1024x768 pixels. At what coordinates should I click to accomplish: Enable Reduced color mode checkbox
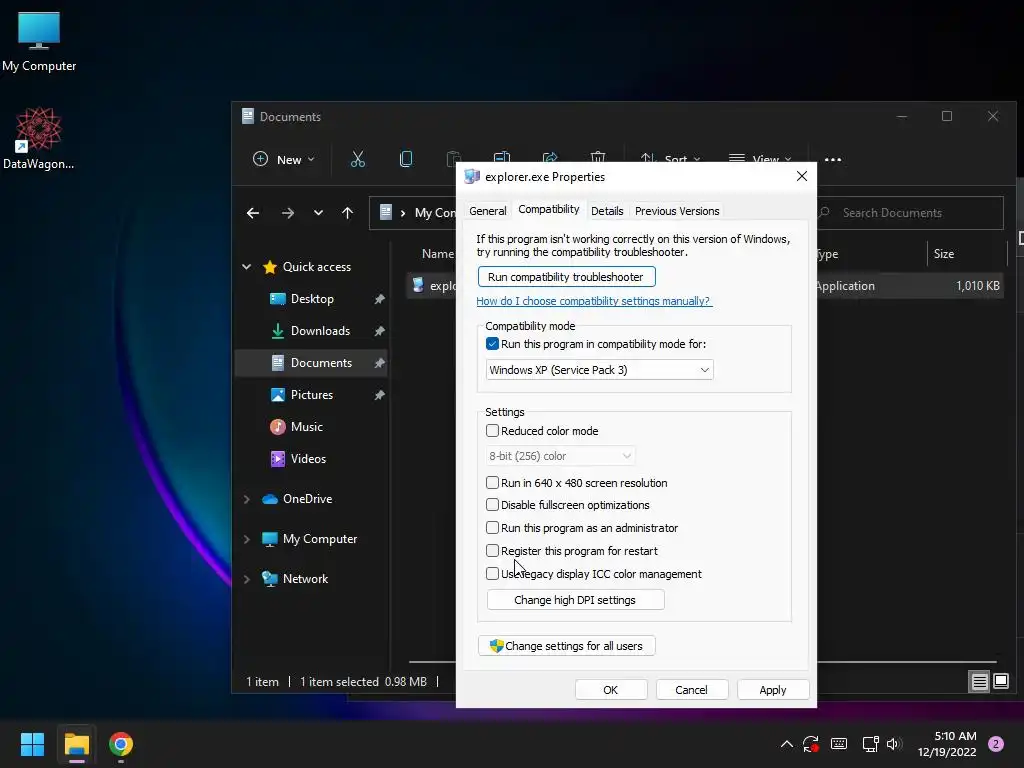[x=492, y=430]
